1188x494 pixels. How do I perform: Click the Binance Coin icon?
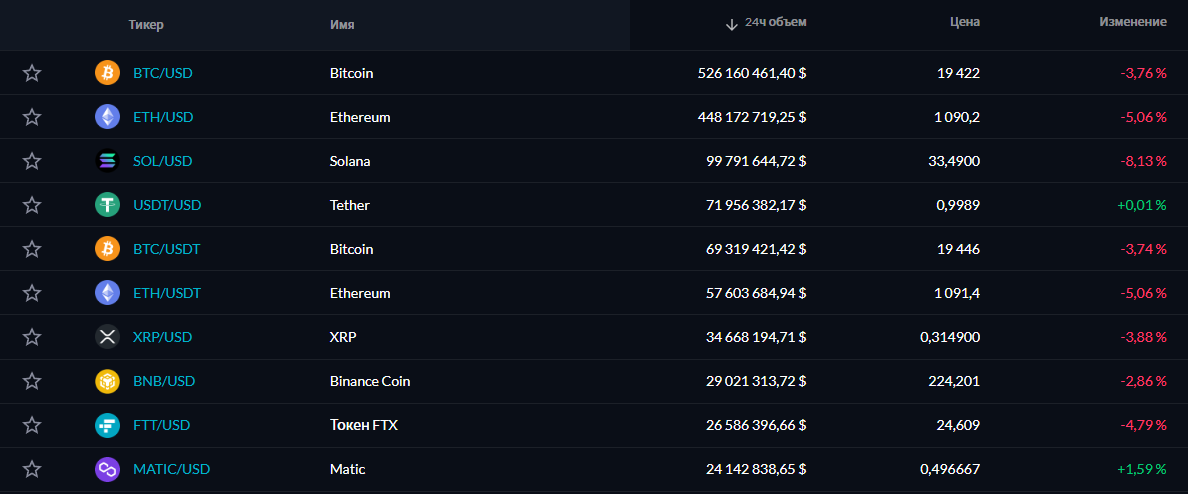[107, 381]
